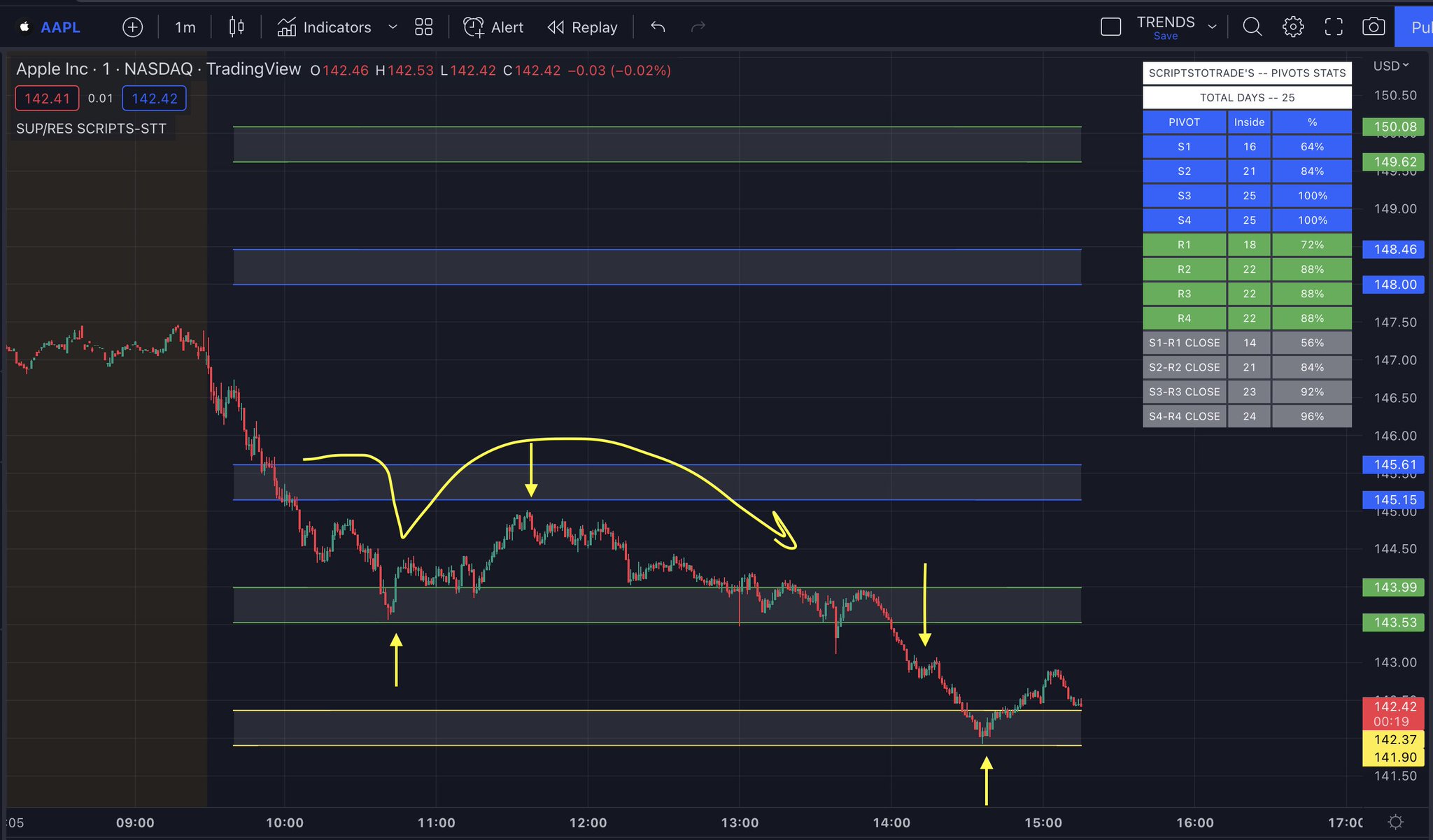Open the AAPL symbol search
Image resolution: width=1433 pixels, height=840 pixels.
60,27
